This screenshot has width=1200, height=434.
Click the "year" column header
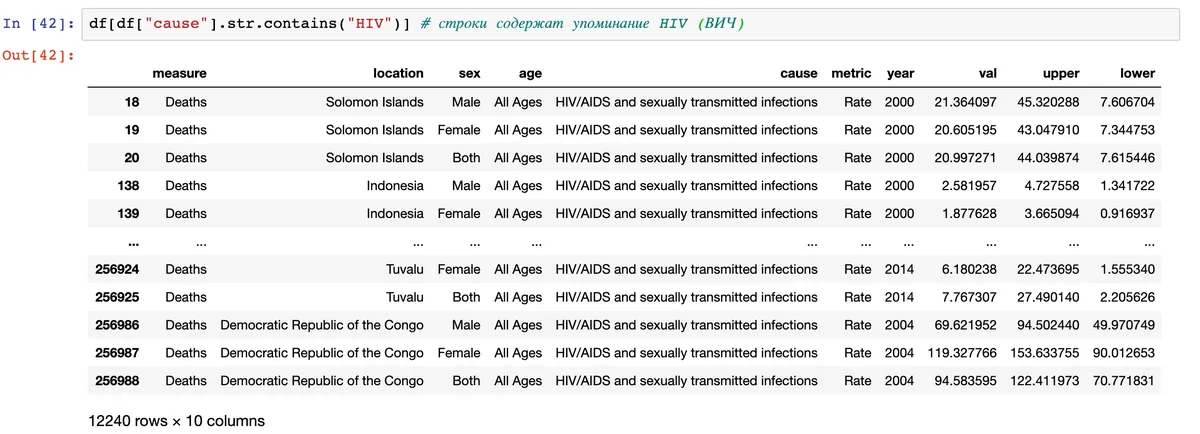[x=900, y=73]
